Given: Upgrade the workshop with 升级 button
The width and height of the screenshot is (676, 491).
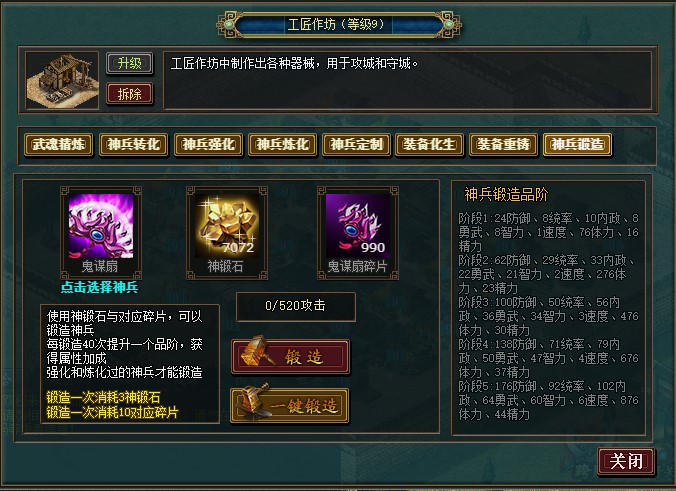Looking at the screenshot, I should [129, 63].
